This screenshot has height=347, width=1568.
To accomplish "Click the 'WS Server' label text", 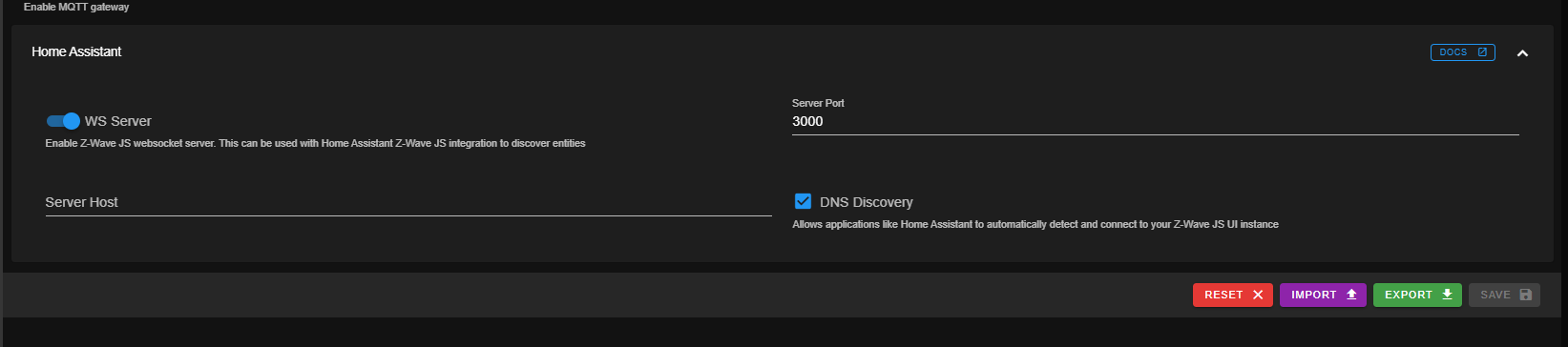I will [118, 121].
